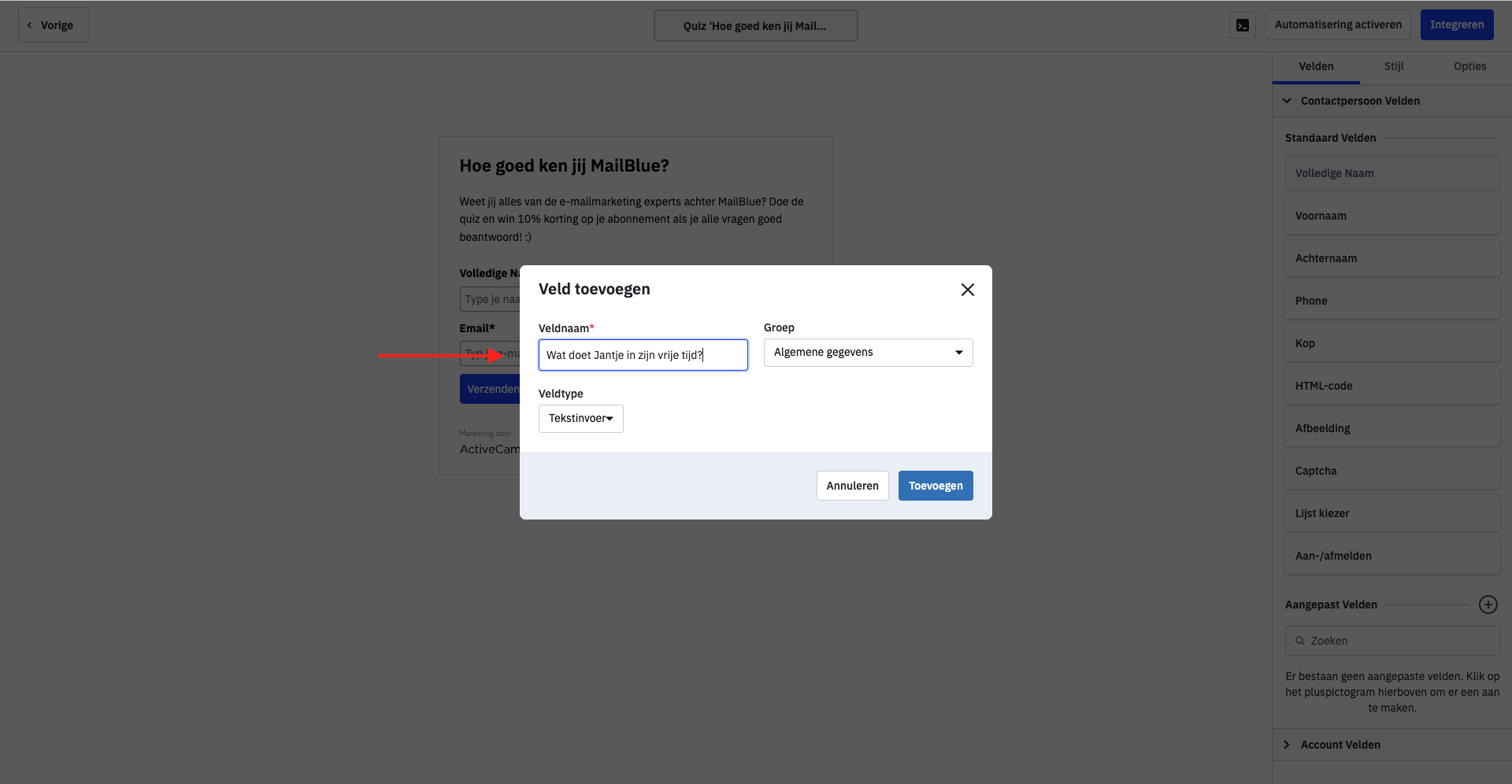Image resolution: width=1512 pixels, height=784 pixels.
Task: Click the form heading Hoe goed ken jij MailBlue?
Action: click(x=564, y=166)
